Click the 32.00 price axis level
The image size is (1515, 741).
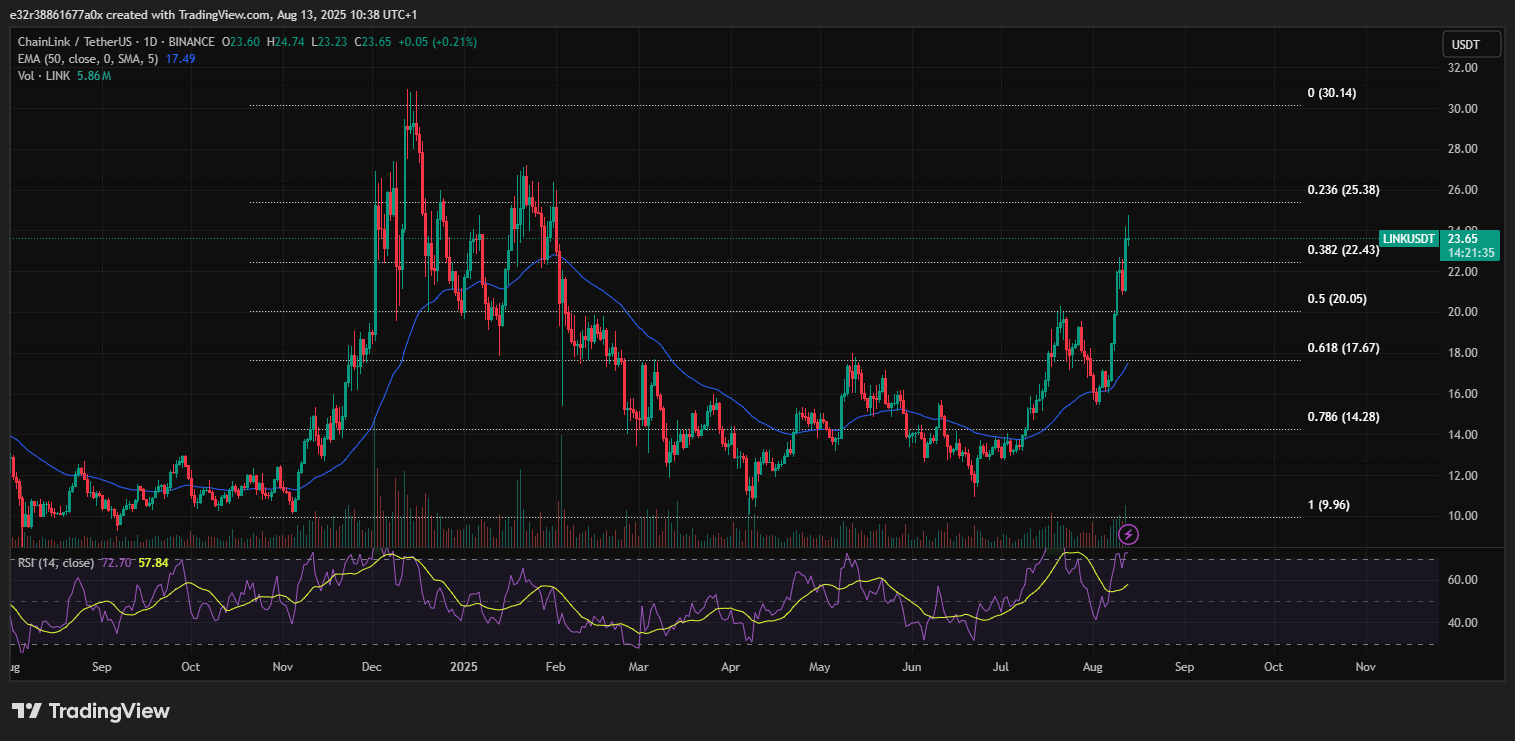click(1463, 68)
